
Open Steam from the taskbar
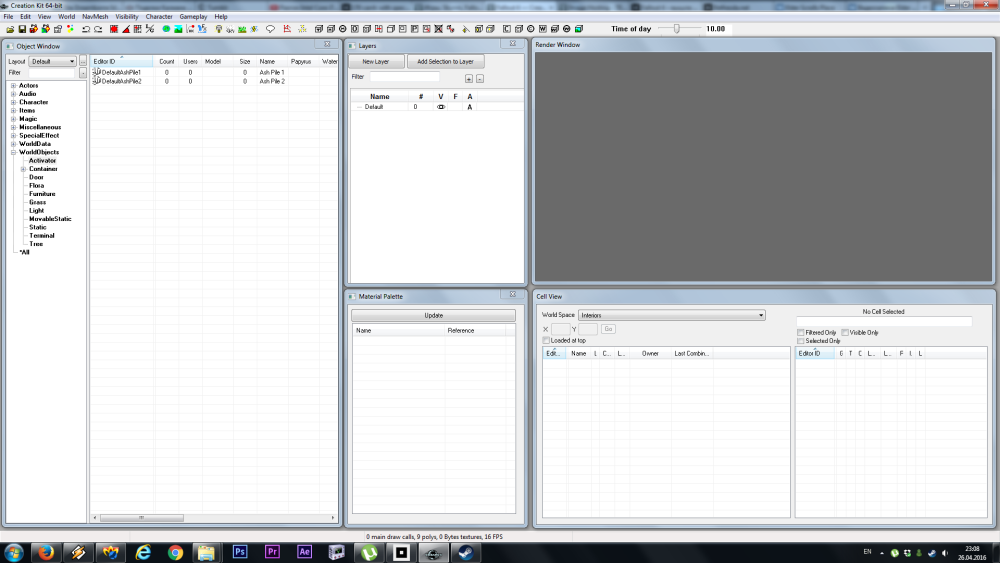click(466, 552)
